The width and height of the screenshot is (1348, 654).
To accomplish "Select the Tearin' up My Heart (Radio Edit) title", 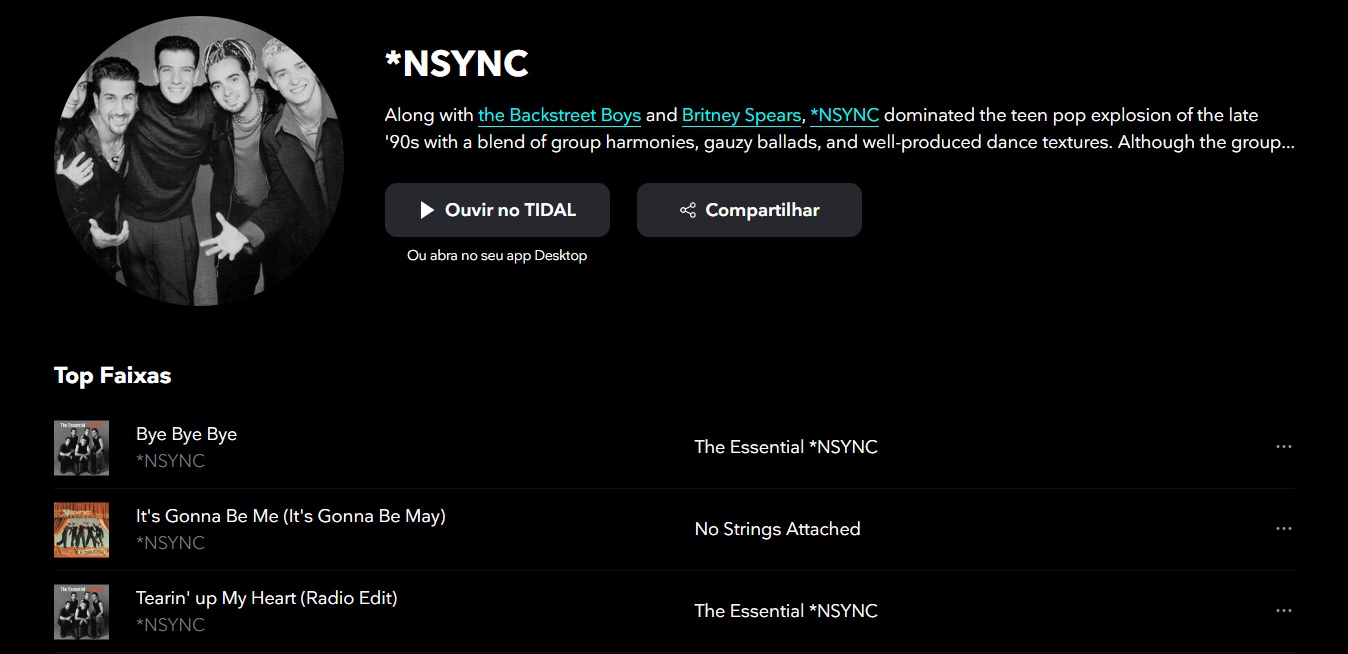I will click(266, 598).
